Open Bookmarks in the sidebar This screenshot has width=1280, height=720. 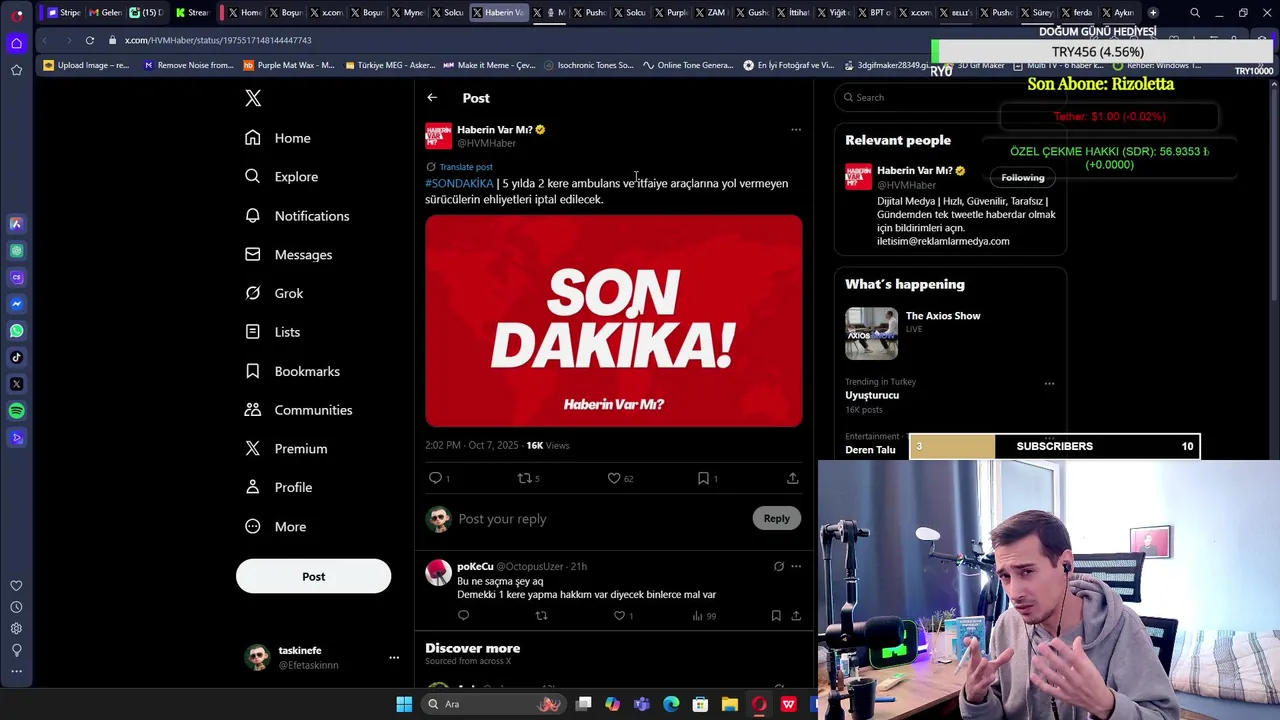(x=293, y=371)
